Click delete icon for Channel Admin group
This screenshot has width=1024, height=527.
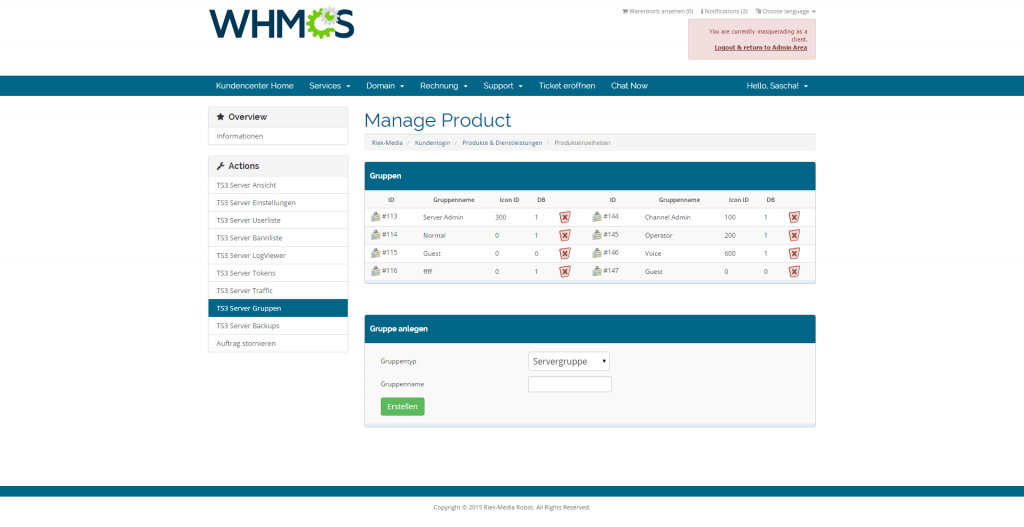coord(794,217)
